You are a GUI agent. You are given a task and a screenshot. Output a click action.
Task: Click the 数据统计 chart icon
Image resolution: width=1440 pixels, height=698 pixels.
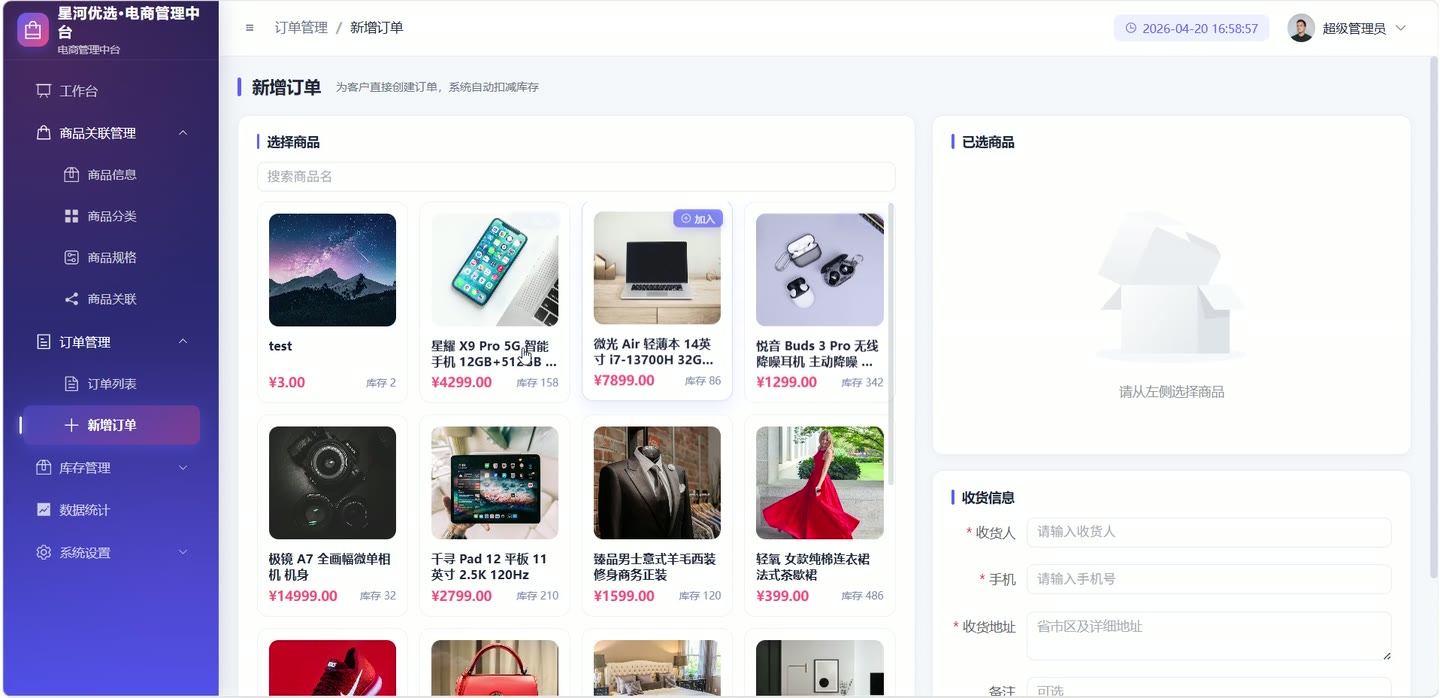(43, 509)
